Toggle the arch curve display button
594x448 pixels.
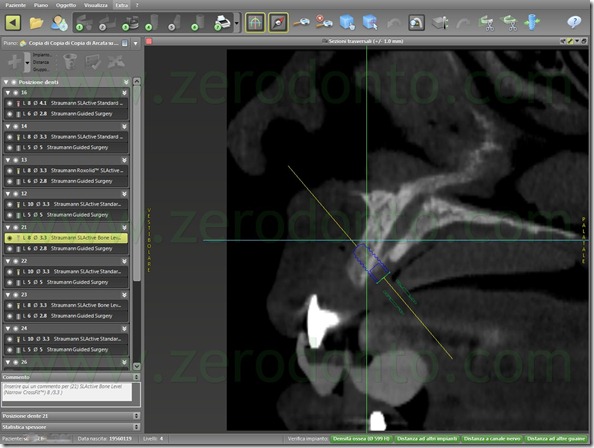point(416,23)
